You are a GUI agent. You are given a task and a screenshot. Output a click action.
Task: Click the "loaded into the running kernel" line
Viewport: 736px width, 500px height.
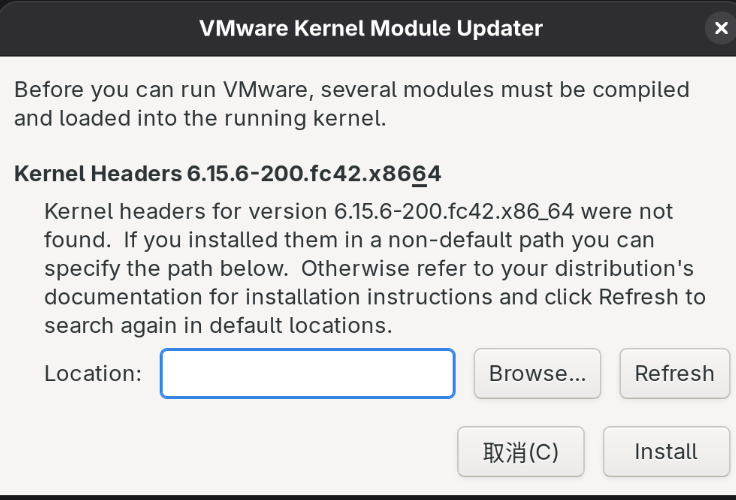(199, 119)
